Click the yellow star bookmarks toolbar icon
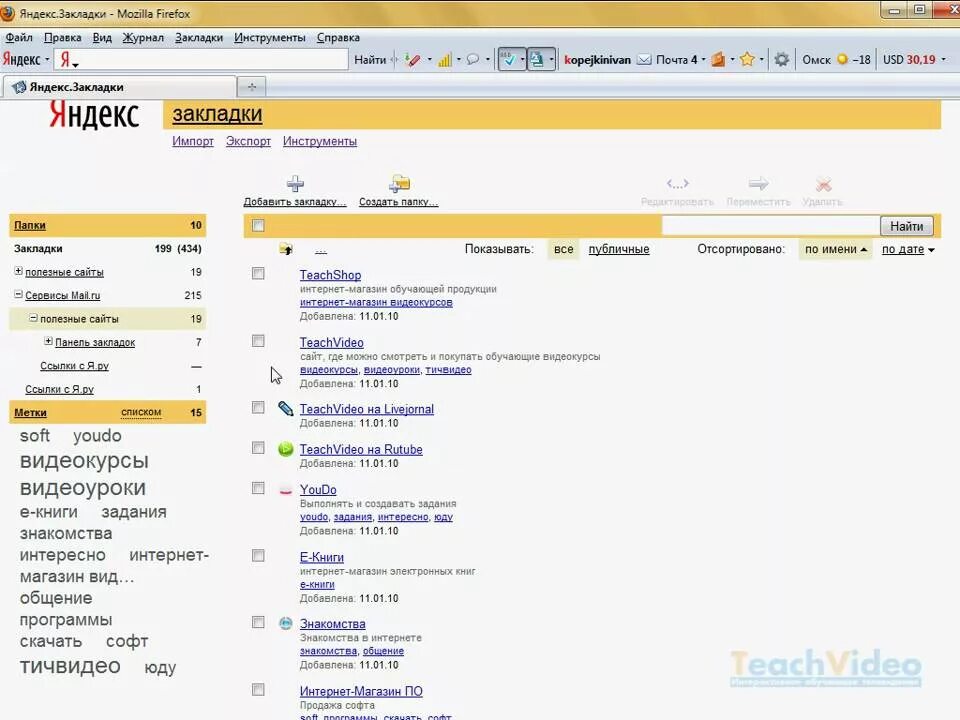The image size is (960, 720). [x=747, y=59]
